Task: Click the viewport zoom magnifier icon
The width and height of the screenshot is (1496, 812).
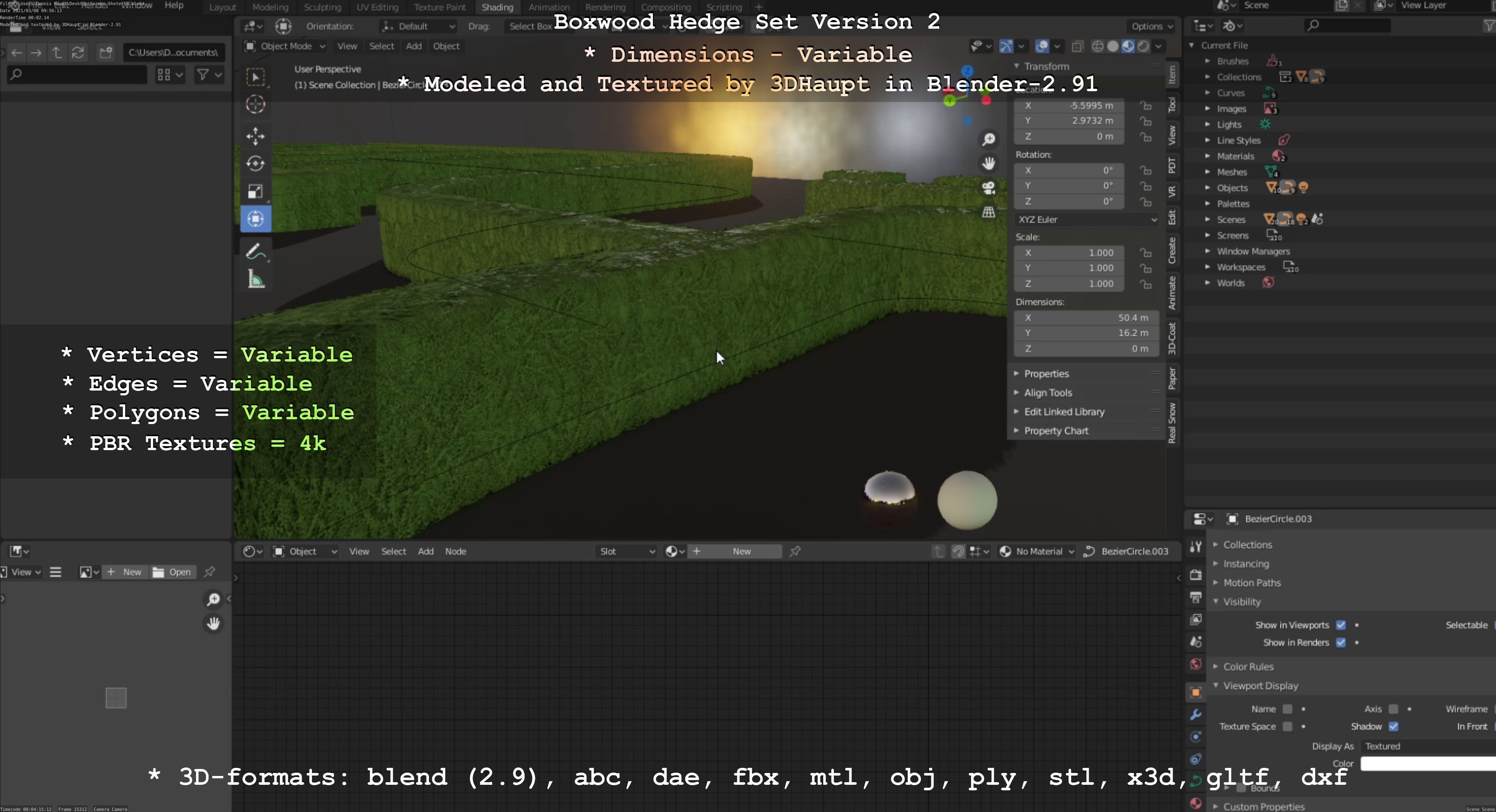Action: point(988,139)
